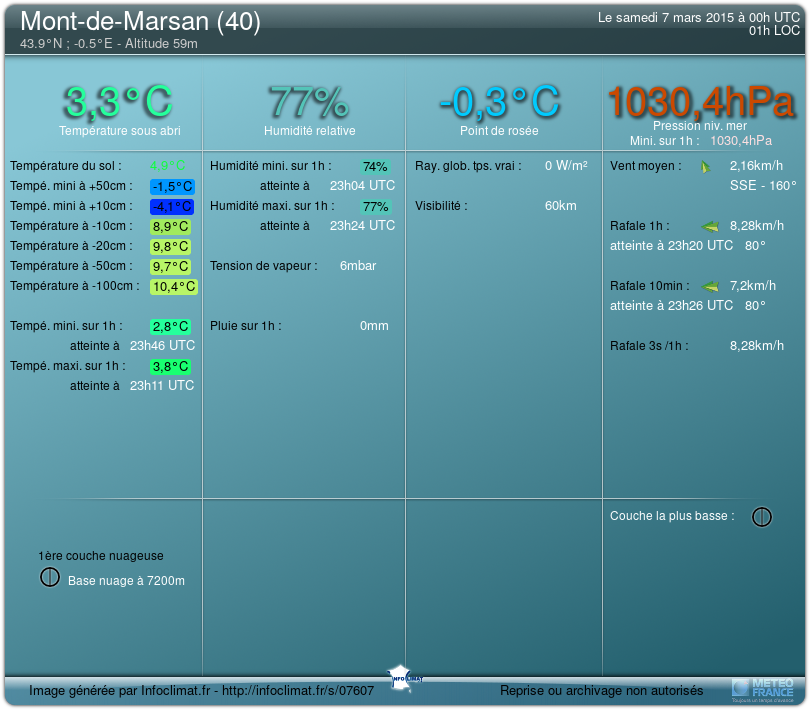Click the large 1030,4hPa pressure reading
The width and height of the screenshot is (810, 710).
tap(700, 102)
